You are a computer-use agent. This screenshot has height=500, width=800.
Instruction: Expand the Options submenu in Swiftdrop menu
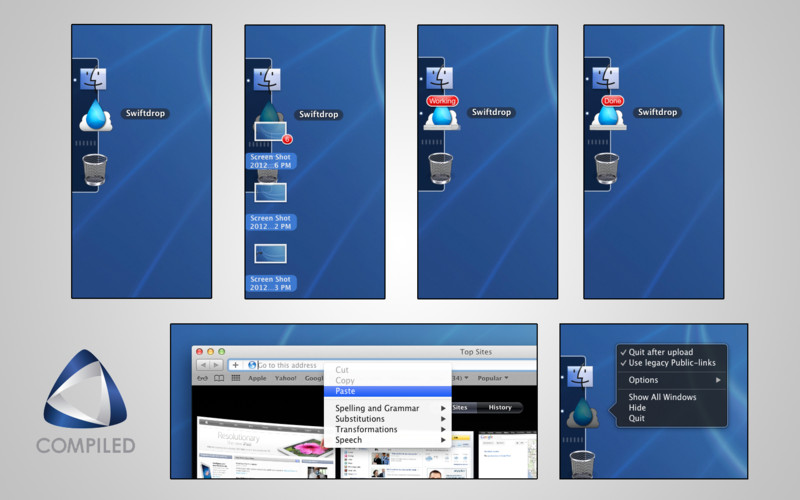671,380
